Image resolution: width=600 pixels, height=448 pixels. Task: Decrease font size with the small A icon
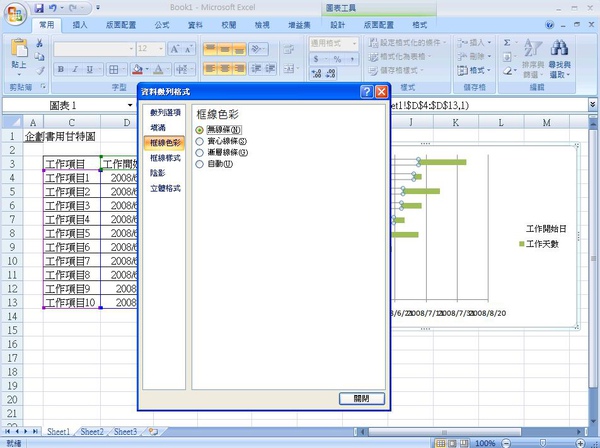tap(188, 49)
